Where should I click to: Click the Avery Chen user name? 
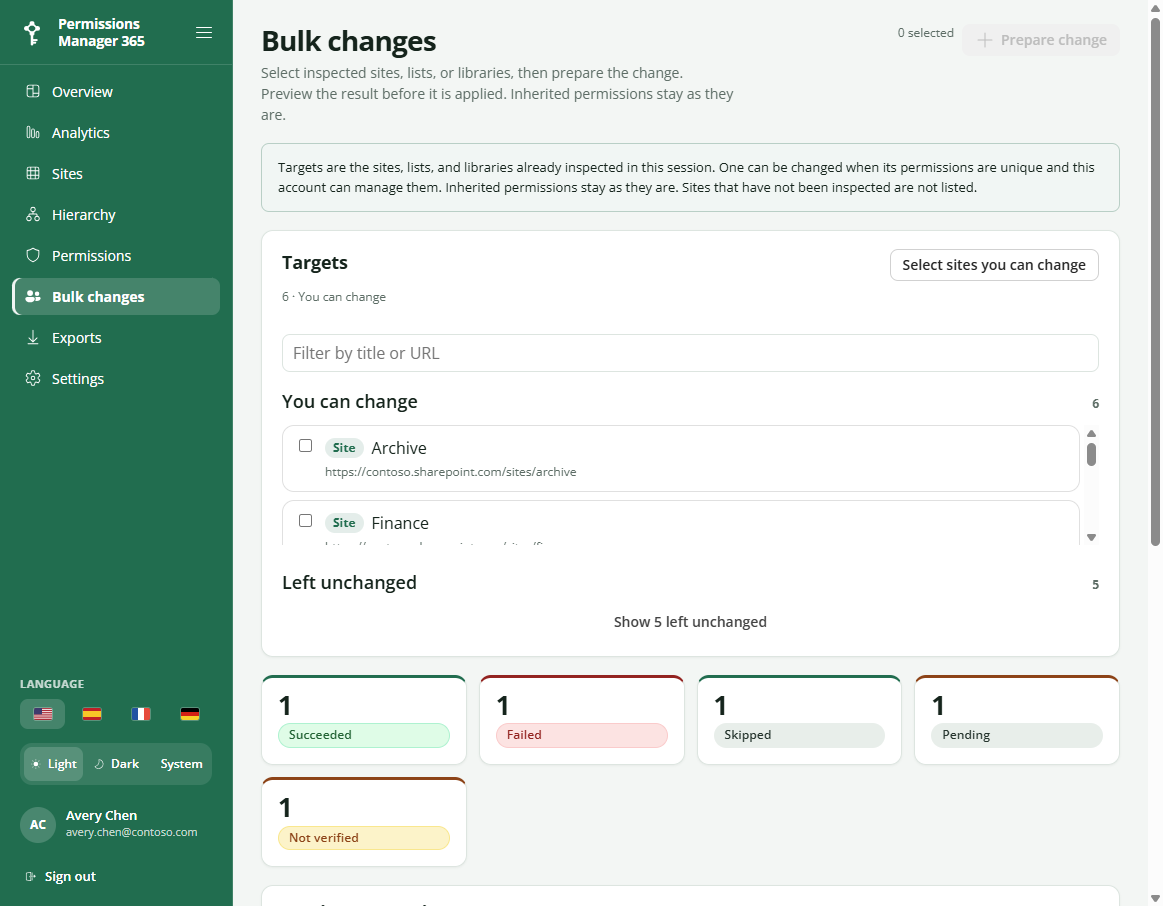102,816
